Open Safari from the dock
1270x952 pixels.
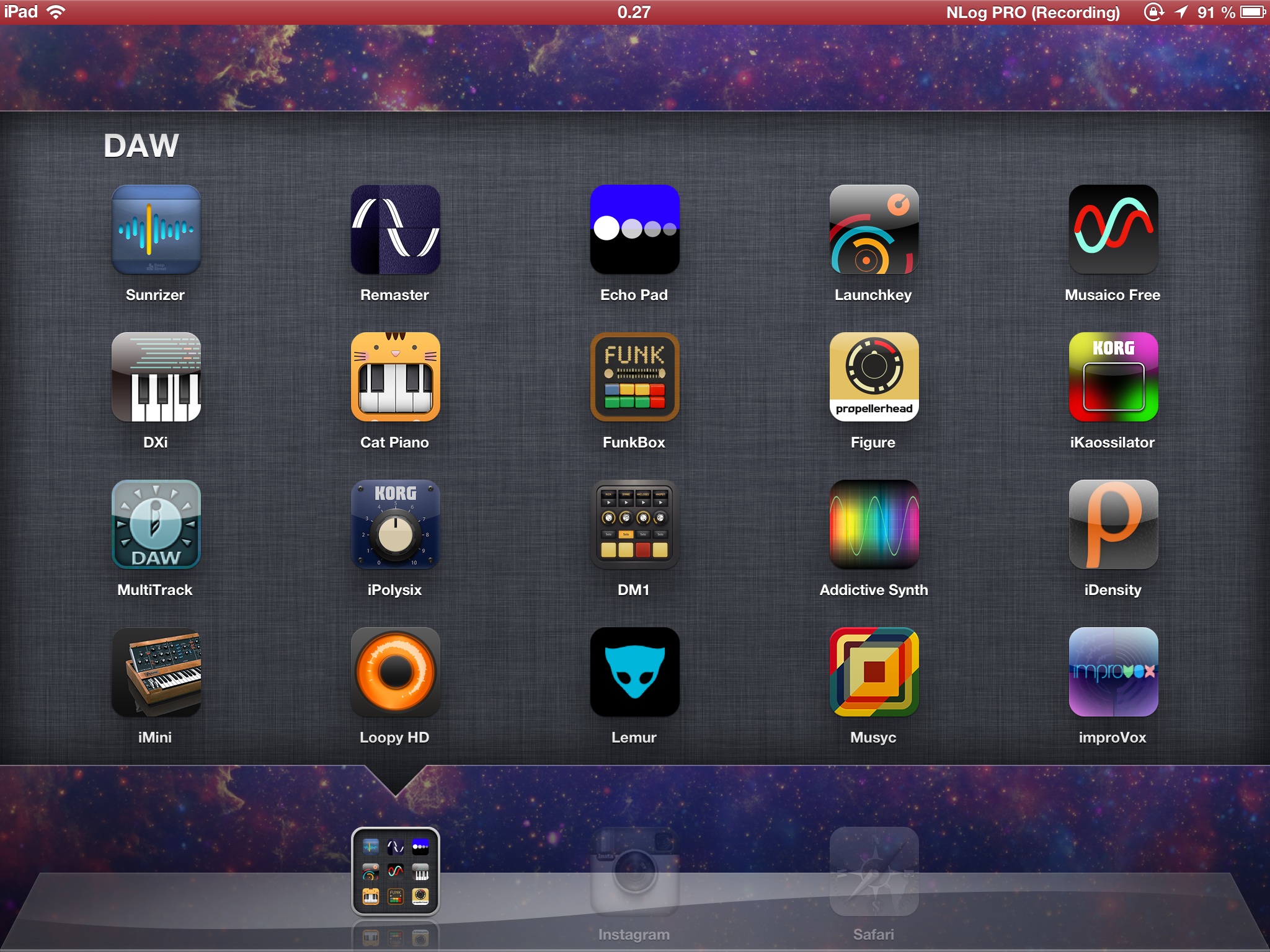(x=874, y=871)
